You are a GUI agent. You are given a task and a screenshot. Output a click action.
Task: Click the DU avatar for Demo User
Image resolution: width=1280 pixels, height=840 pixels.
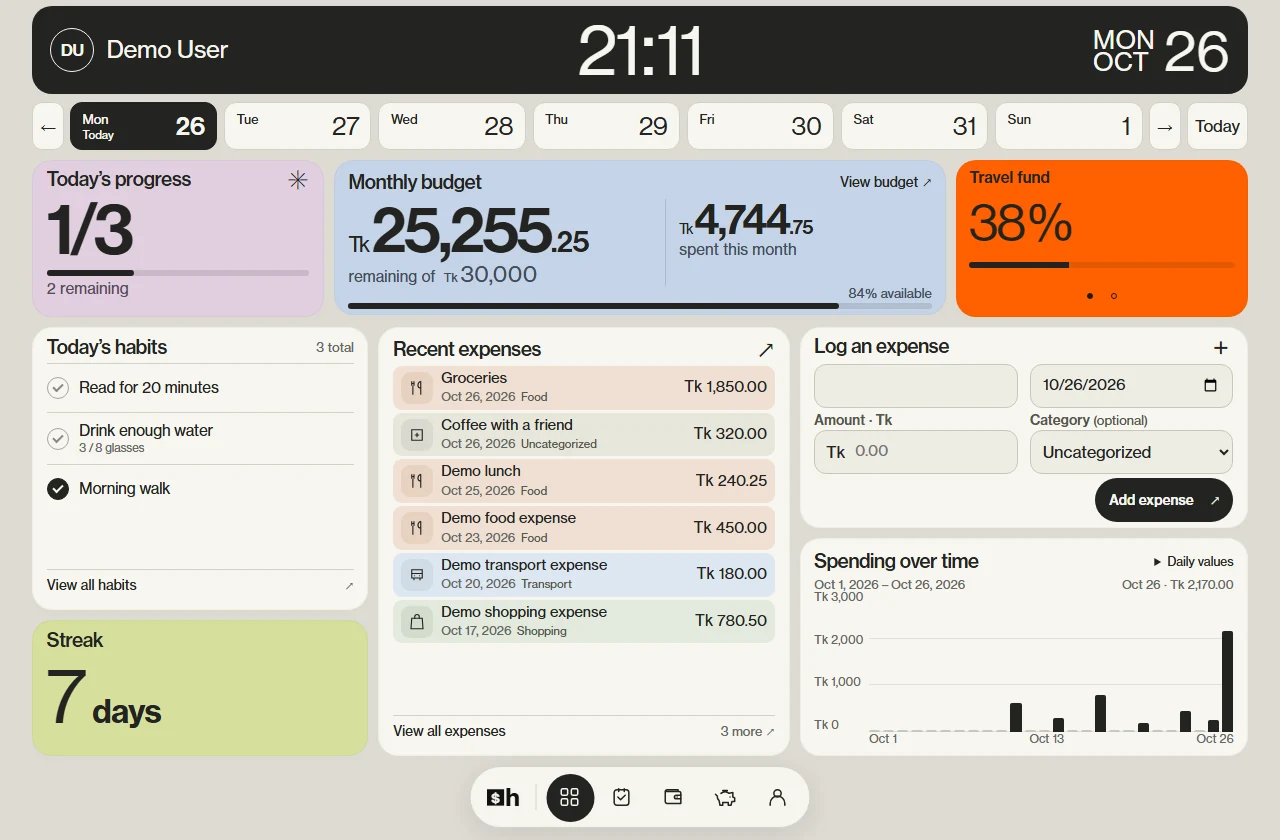72,50
